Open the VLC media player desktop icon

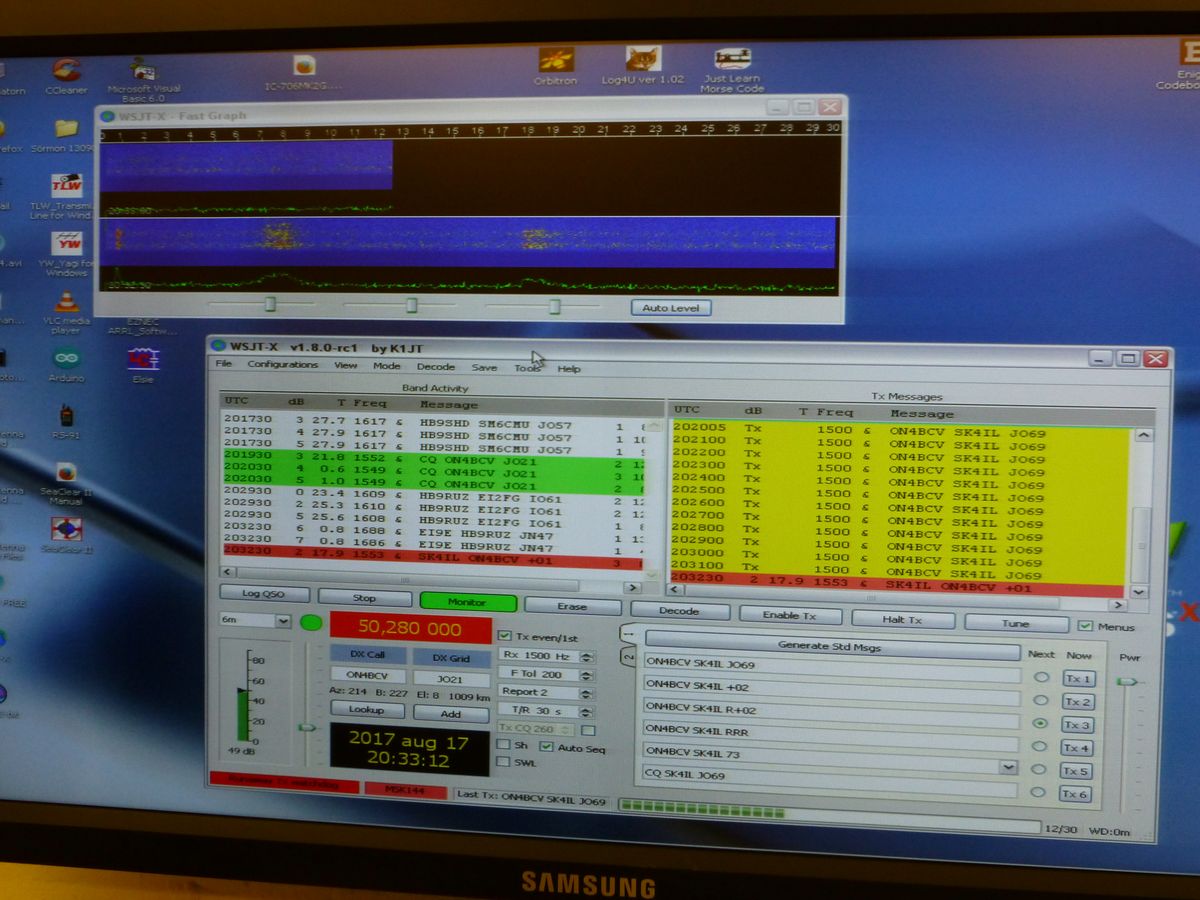[x=67, y=312]
